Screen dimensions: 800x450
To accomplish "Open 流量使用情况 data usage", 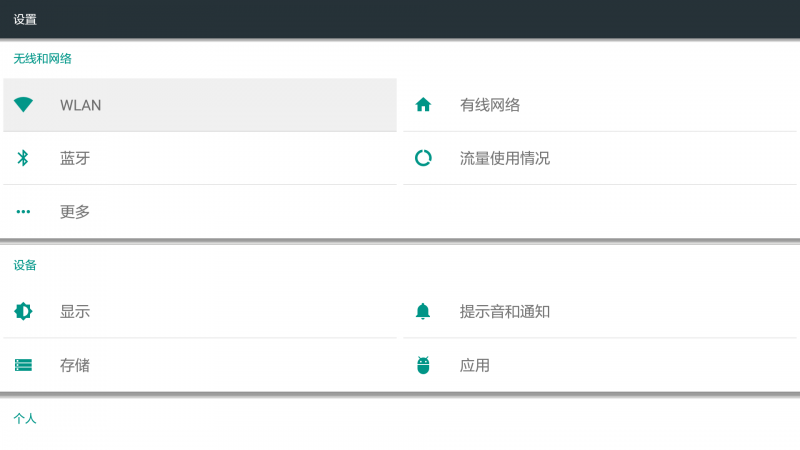I will point(505,158).
